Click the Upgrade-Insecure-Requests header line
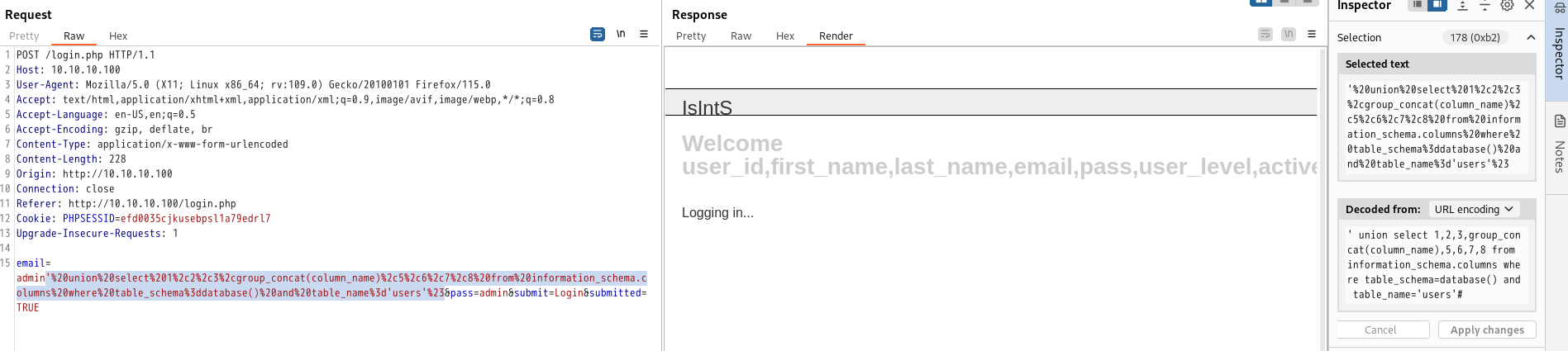The image size is (1568, 351). tap(98, 234)
